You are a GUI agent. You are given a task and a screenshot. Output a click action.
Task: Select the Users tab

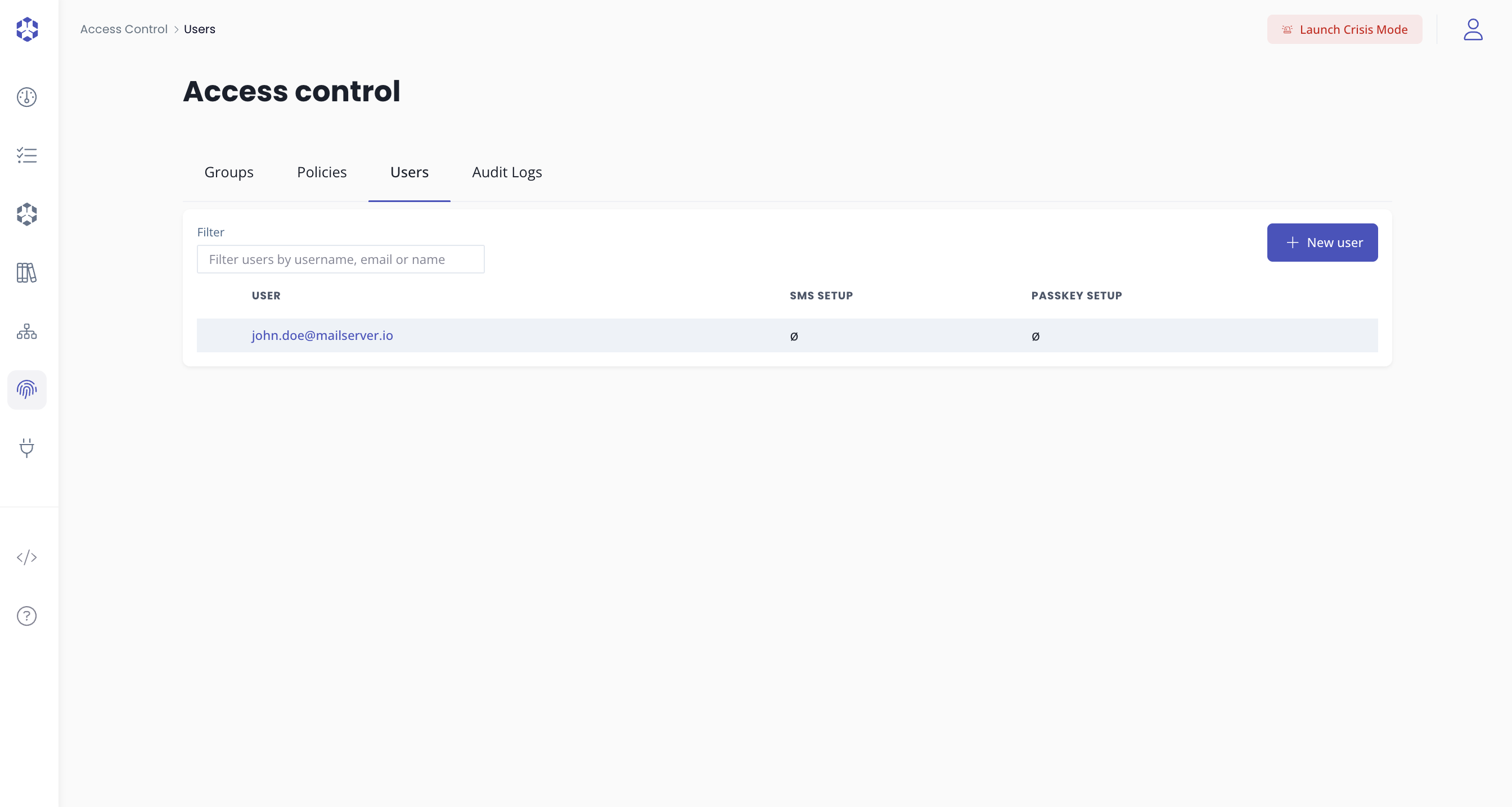click(409, 172)
